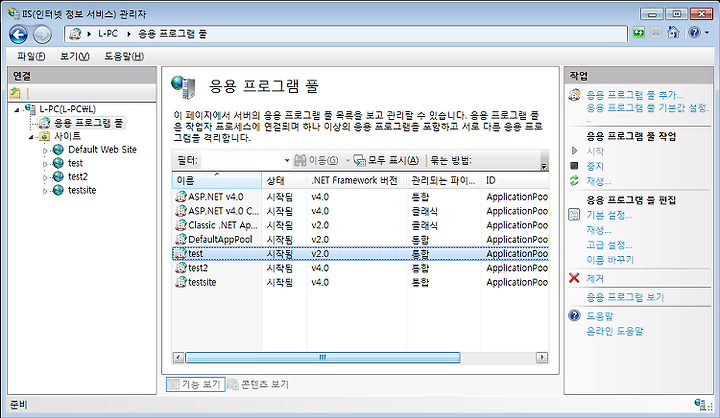
Task: Click 응용 프로그램 보기 action
Action: click(625, 297)
